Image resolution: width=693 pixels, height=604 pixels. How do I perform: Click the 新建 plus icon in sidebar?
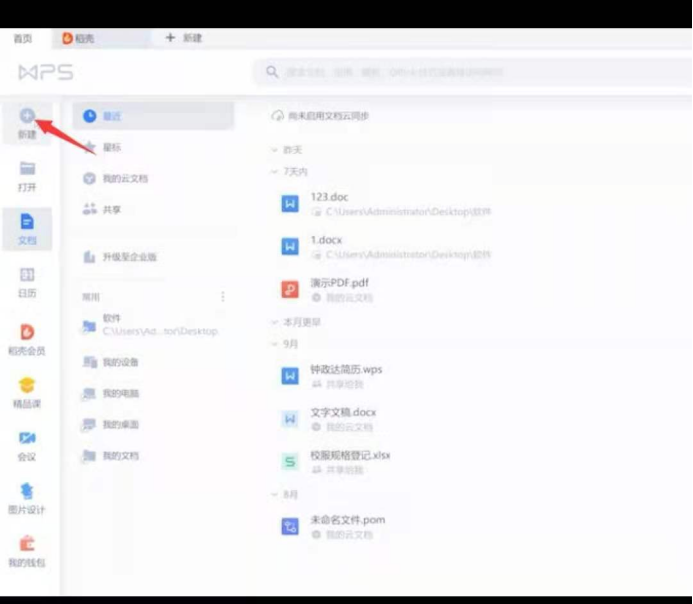(x=27, y=116)
